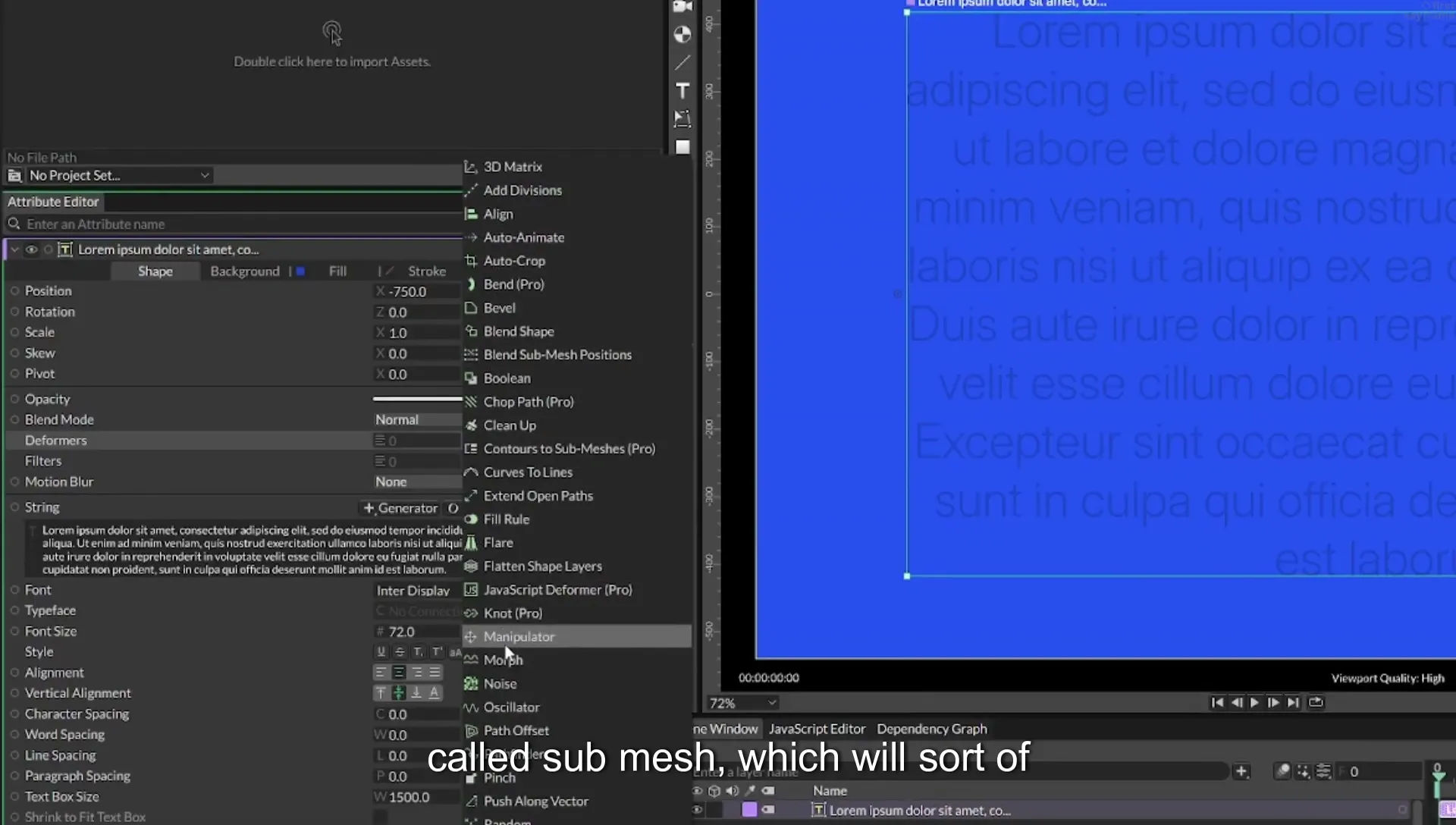
Task: Toggle the Opacity attribute keyframe circle
Action: [x=14, y=399]
